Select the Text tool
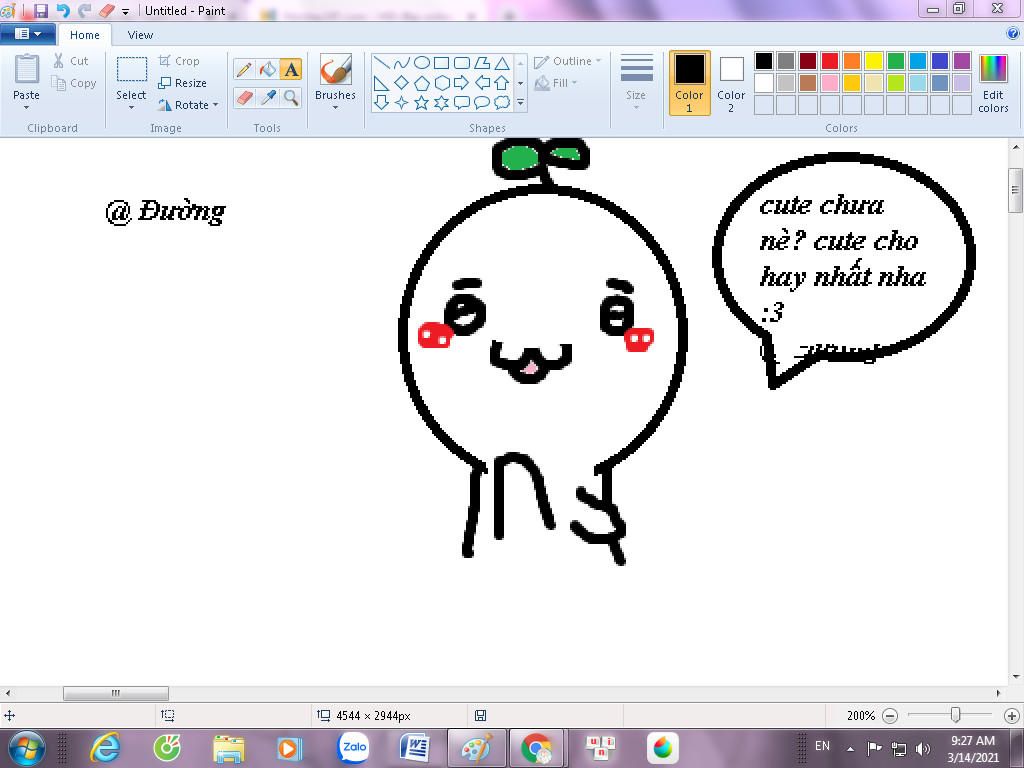 pyautogui.click(x=291, y=69)
